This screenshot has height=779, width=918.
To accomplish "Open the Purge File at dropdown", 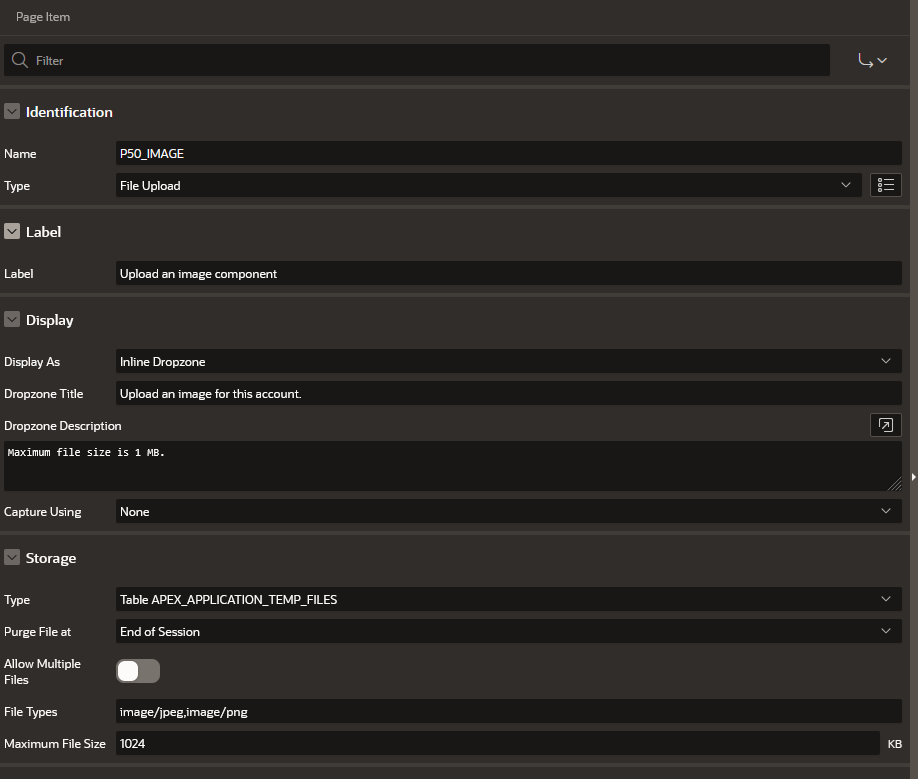I will [x=508, y=631].
